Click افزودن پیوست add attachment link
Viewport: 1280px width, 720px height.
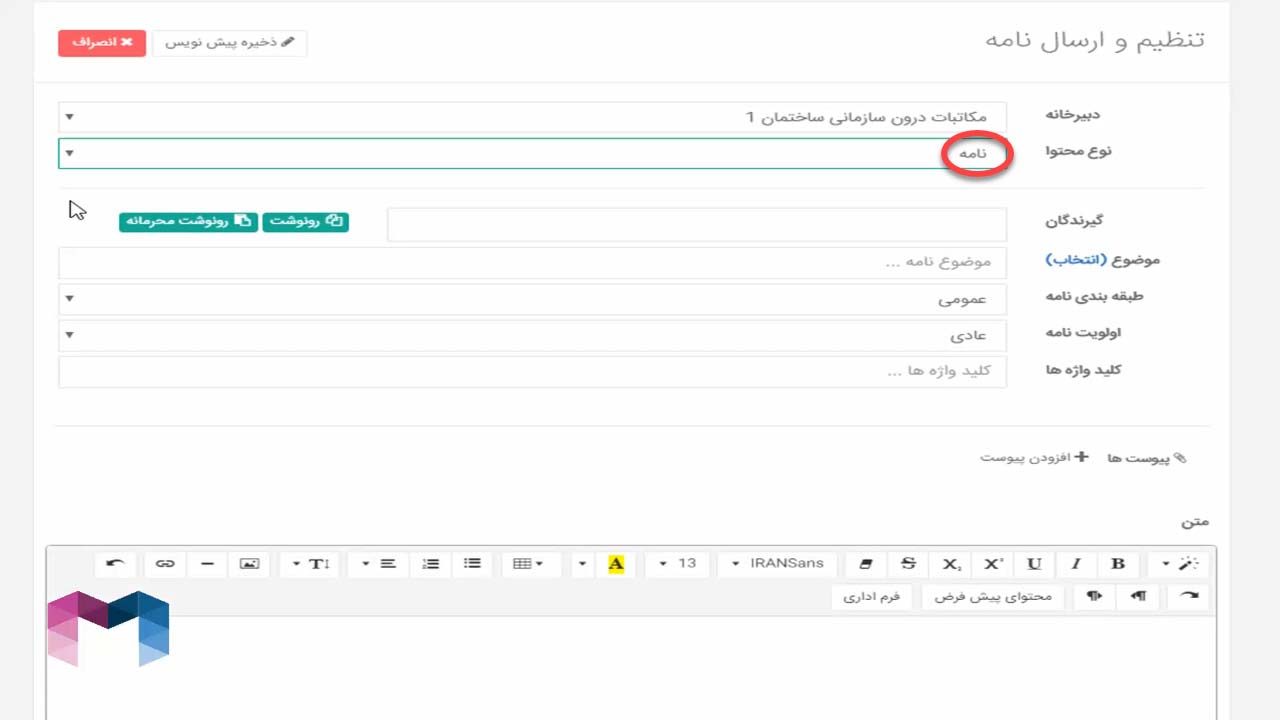click(1034, 457)
